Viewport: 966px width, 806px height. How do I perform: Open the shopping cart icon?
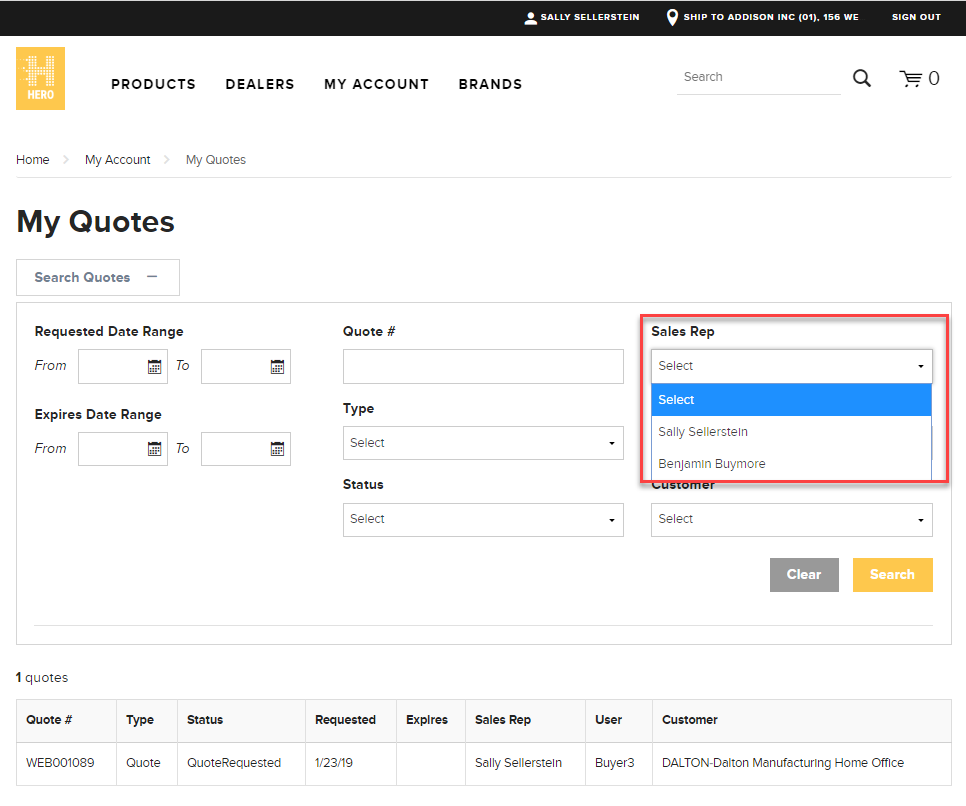click(911, 79)
